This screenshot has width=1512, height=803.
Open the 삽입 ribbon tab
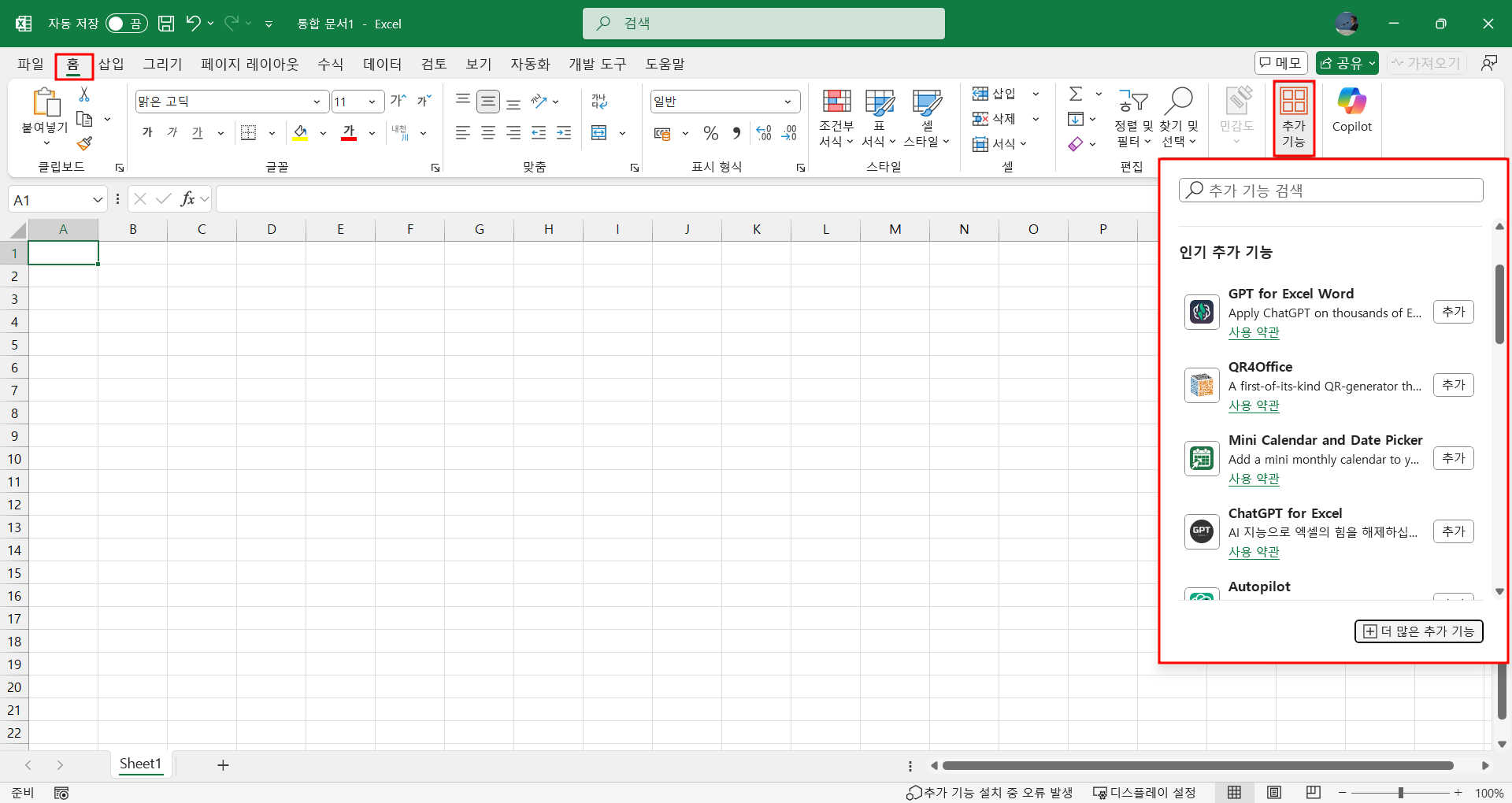coord(111,64)
